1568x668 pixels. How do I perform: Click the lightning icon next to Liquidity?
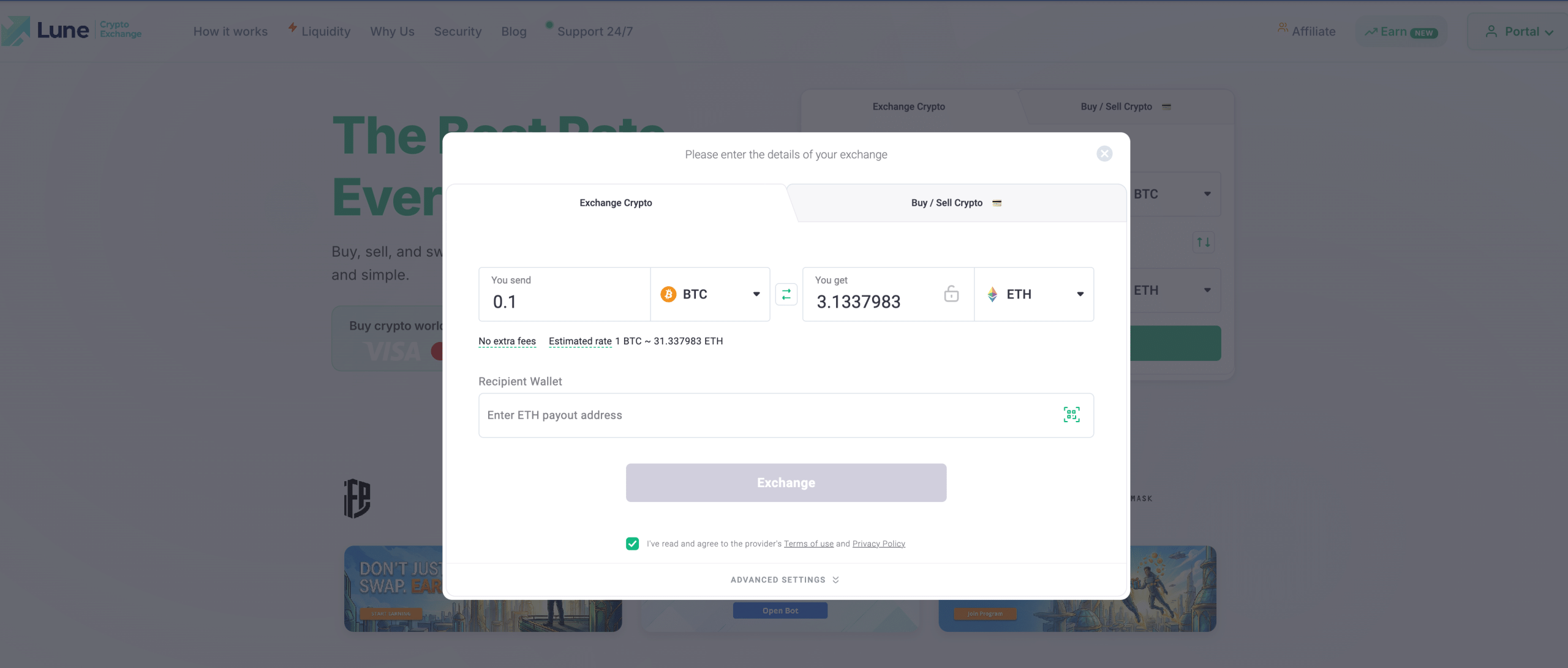click(x=293, y=28)
